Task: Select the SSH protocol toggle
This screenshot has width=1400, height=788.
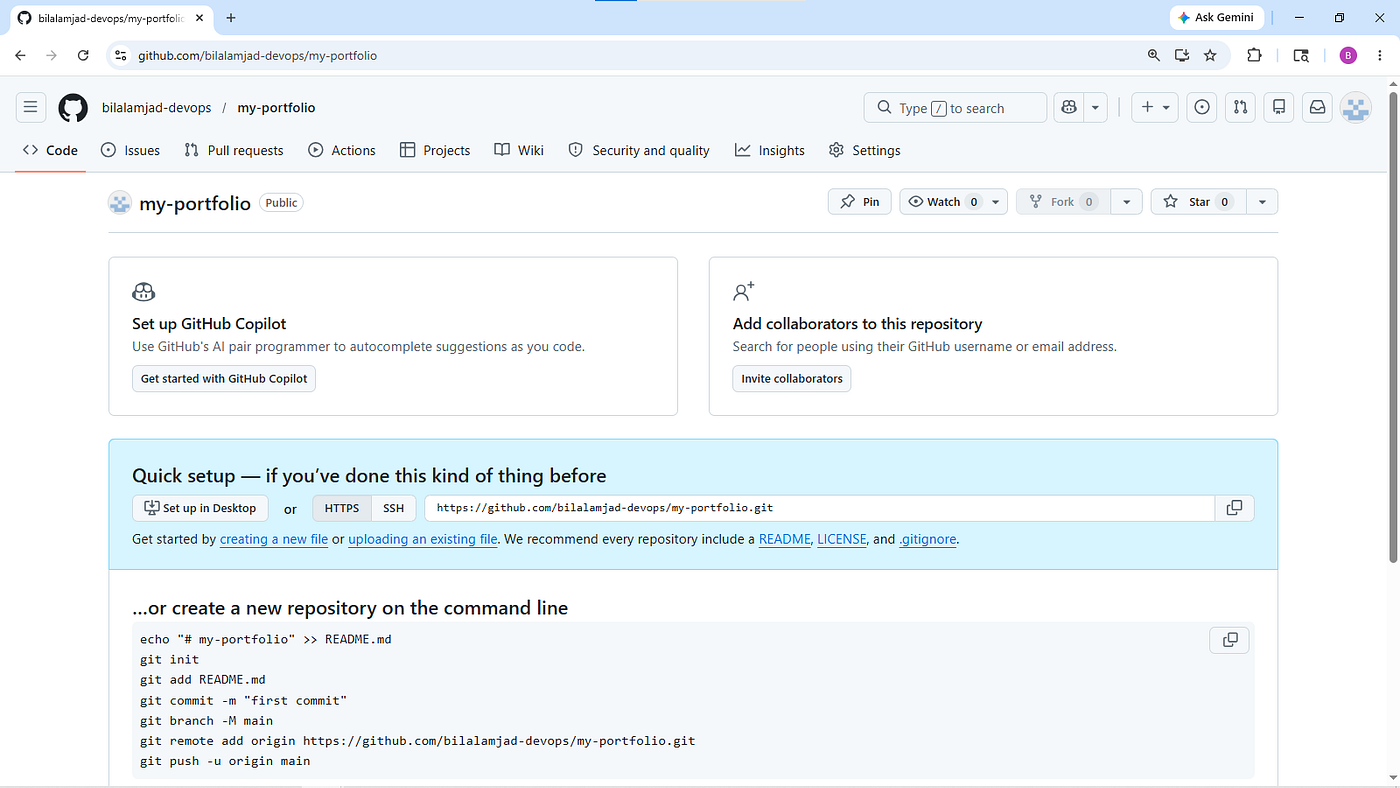Action: [394, 508]
